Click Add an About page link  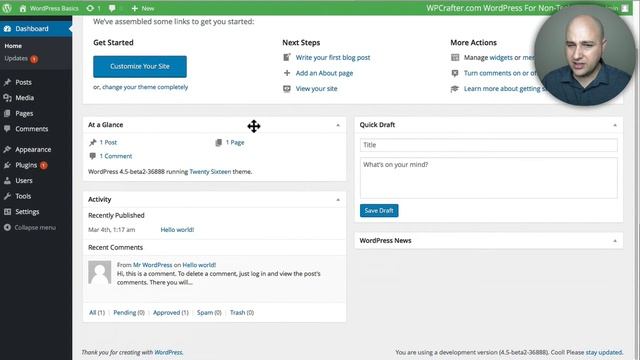[324, 73]
